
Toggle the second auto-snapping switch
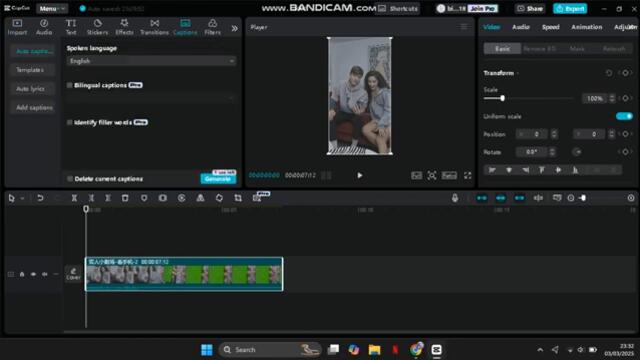(500, 198)
